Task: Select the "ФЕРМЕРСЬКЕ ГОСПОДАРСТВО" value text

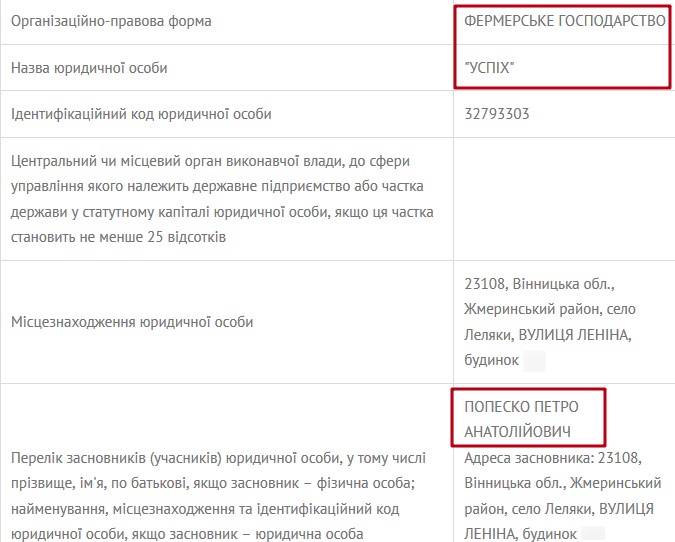Action: [x=565, y=21]
